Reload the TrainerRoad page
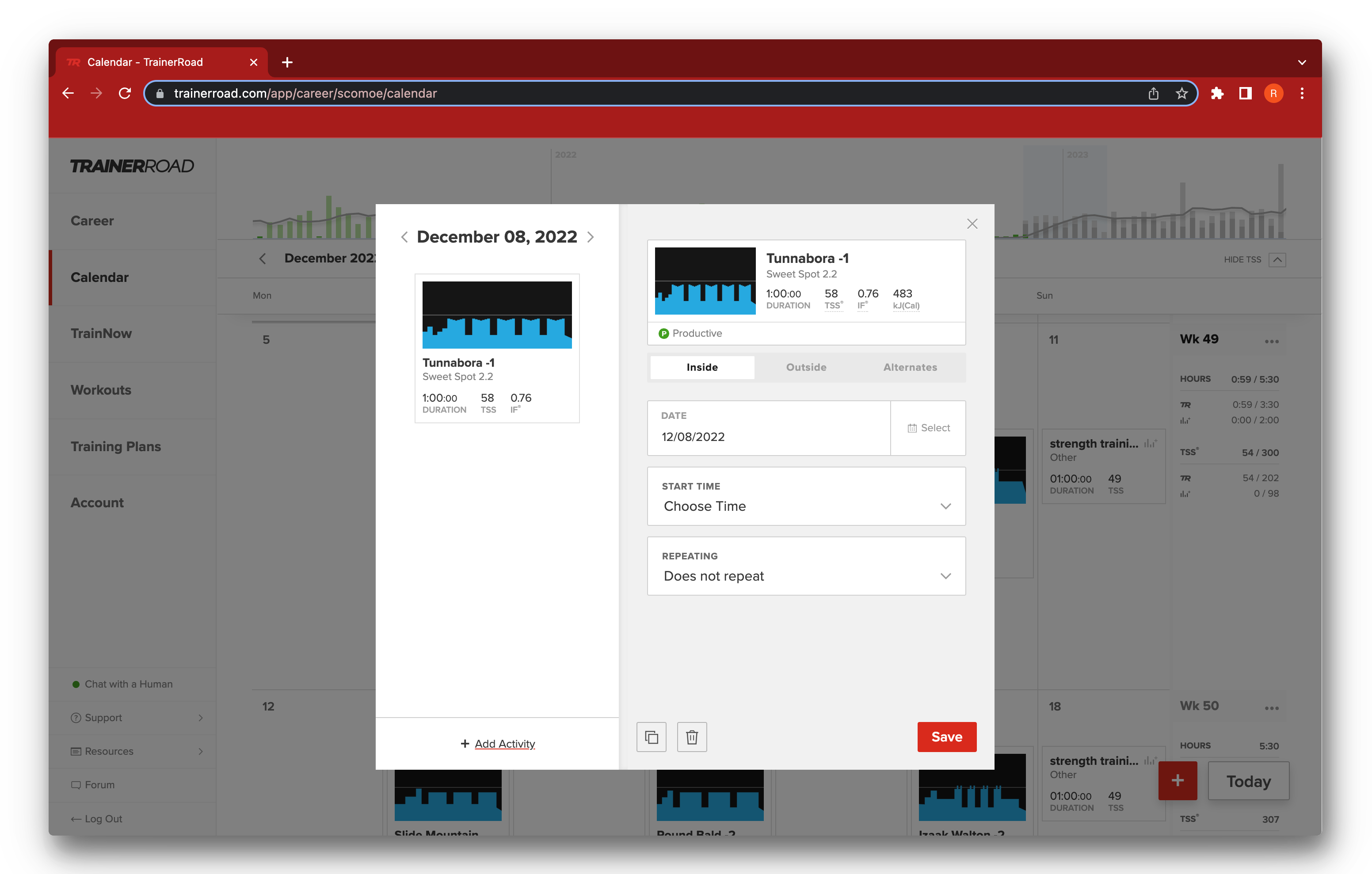Image resolution: width=1372 pixels, height=874 pixels. tap(125, 93)
